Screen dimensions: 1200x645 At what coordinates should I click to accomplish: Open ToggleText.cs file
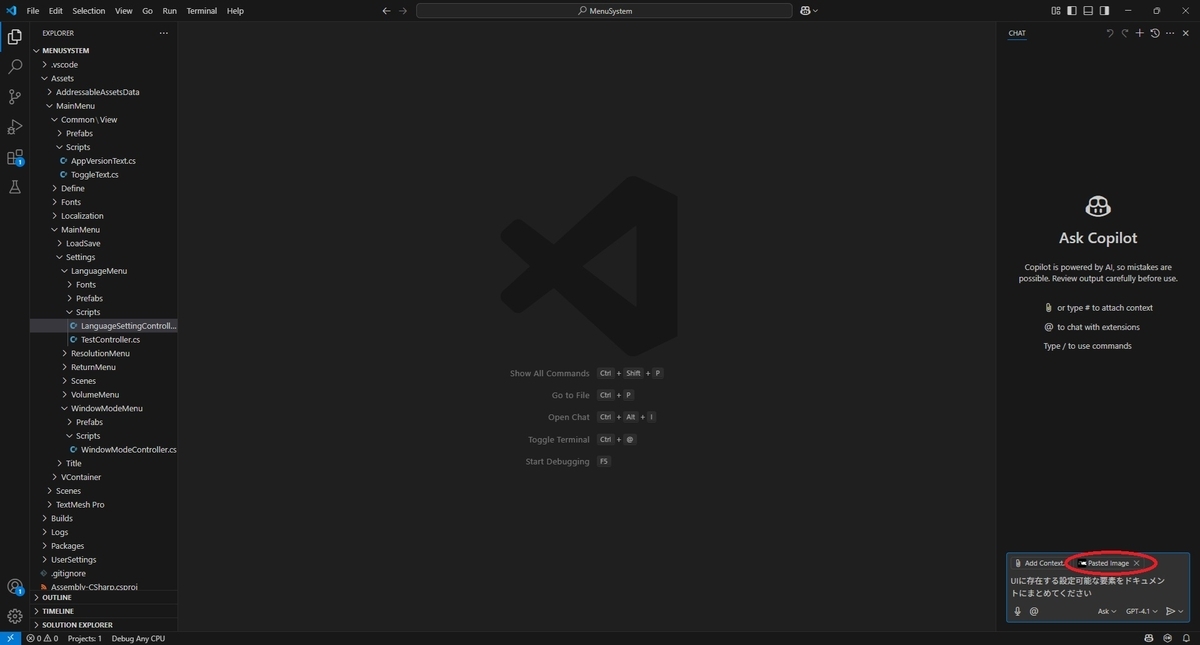coord(104,174)
